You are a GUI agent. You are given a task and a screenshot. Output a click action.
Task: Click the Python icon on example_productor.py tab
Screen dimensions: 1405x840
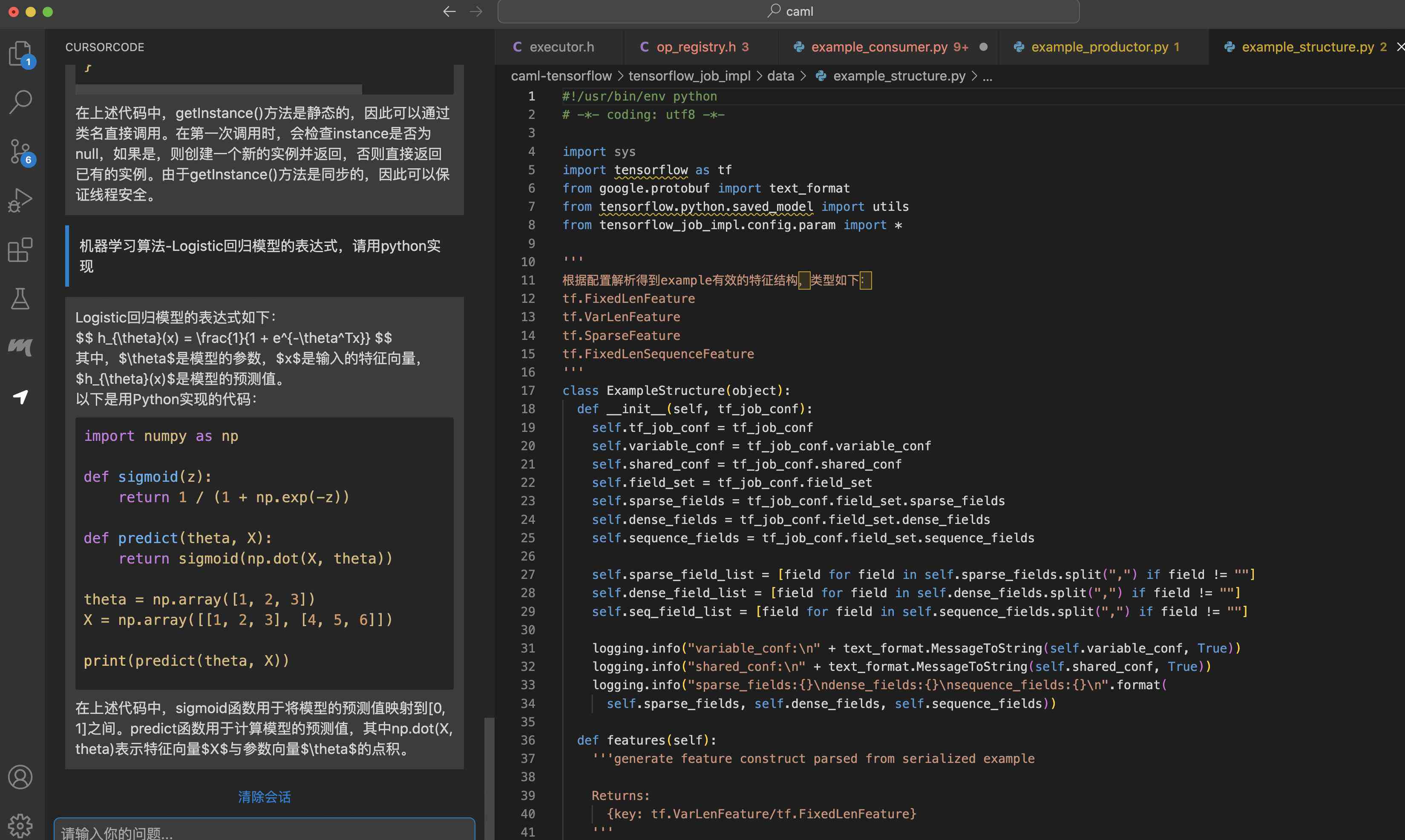(x=1018, y=47)
